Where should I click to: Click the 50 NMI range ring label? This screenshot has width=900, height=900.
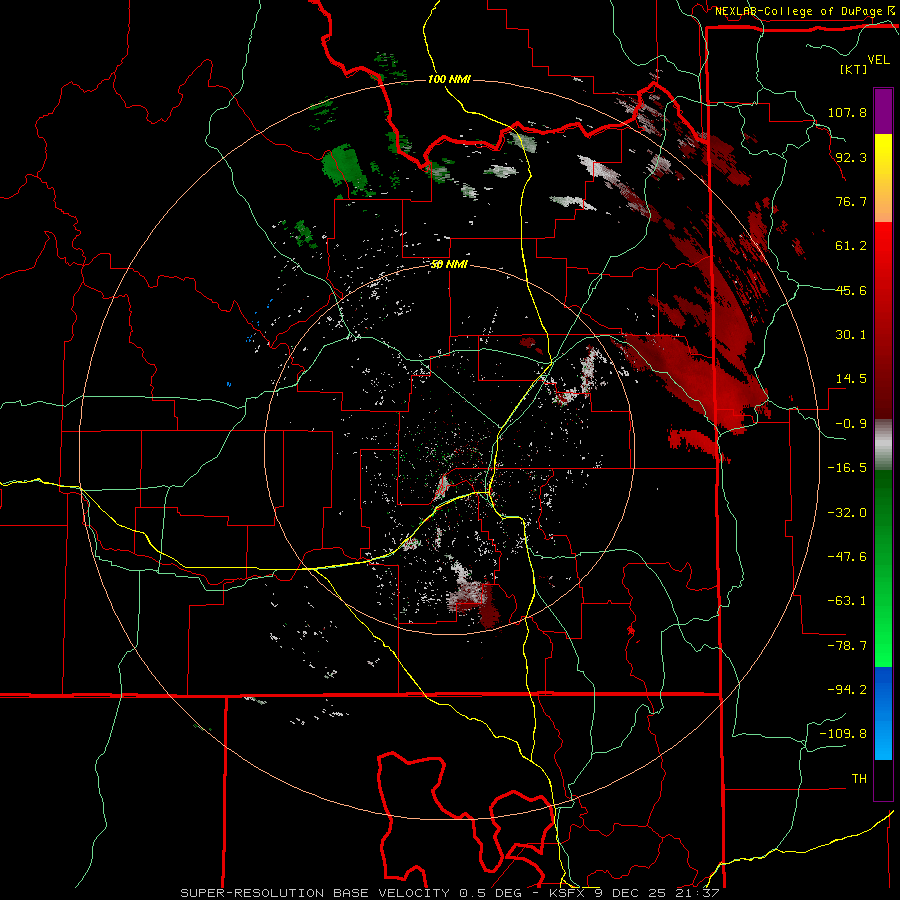pyautogui.click(x=449, y=264)
